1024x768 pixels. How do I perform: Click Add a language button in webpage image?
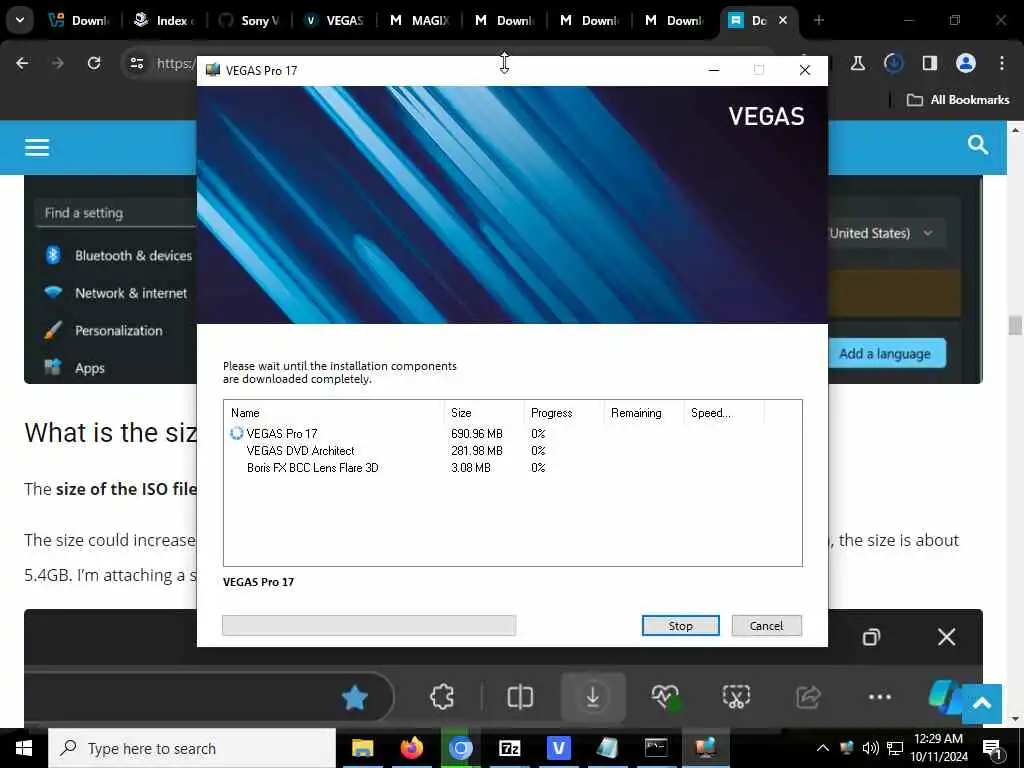tap(887, 353)
